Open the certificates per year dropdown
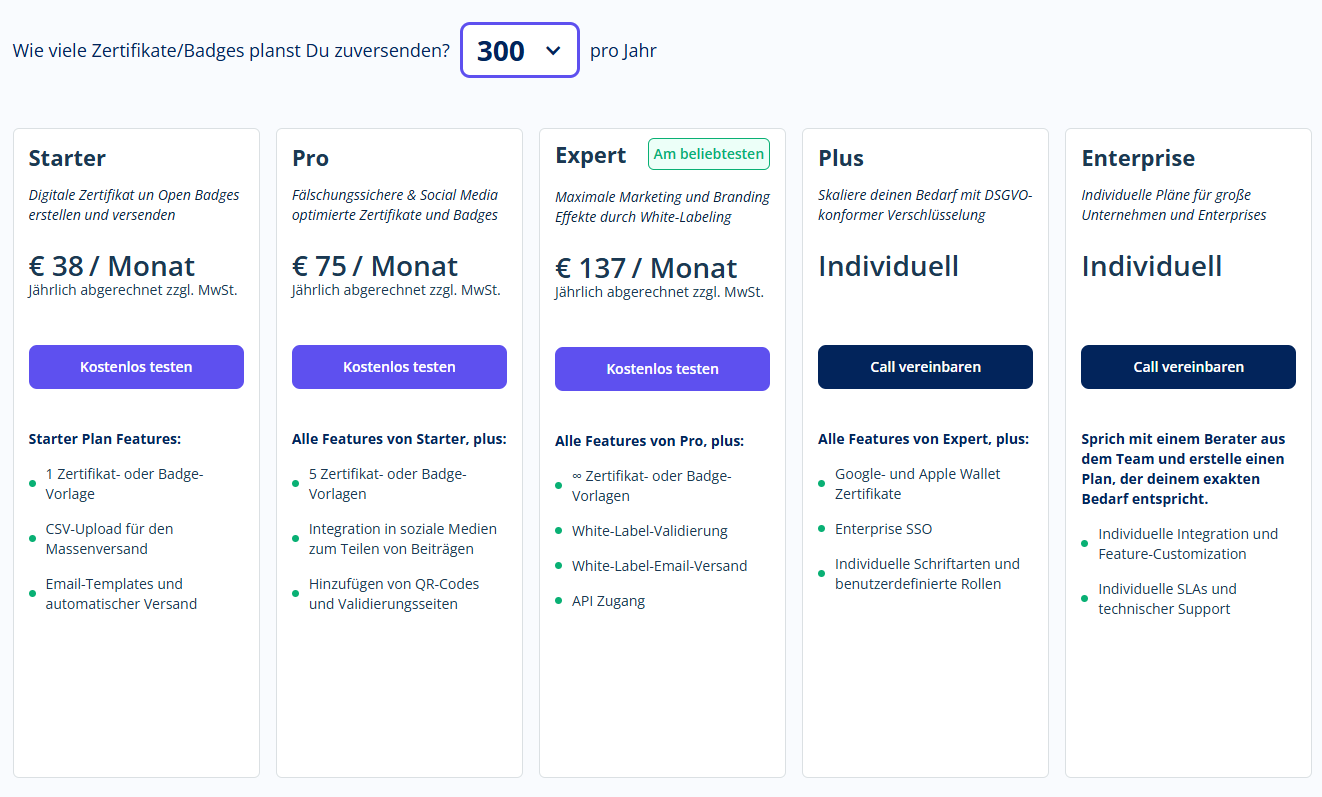1322x797 pixels. (520, 50)
